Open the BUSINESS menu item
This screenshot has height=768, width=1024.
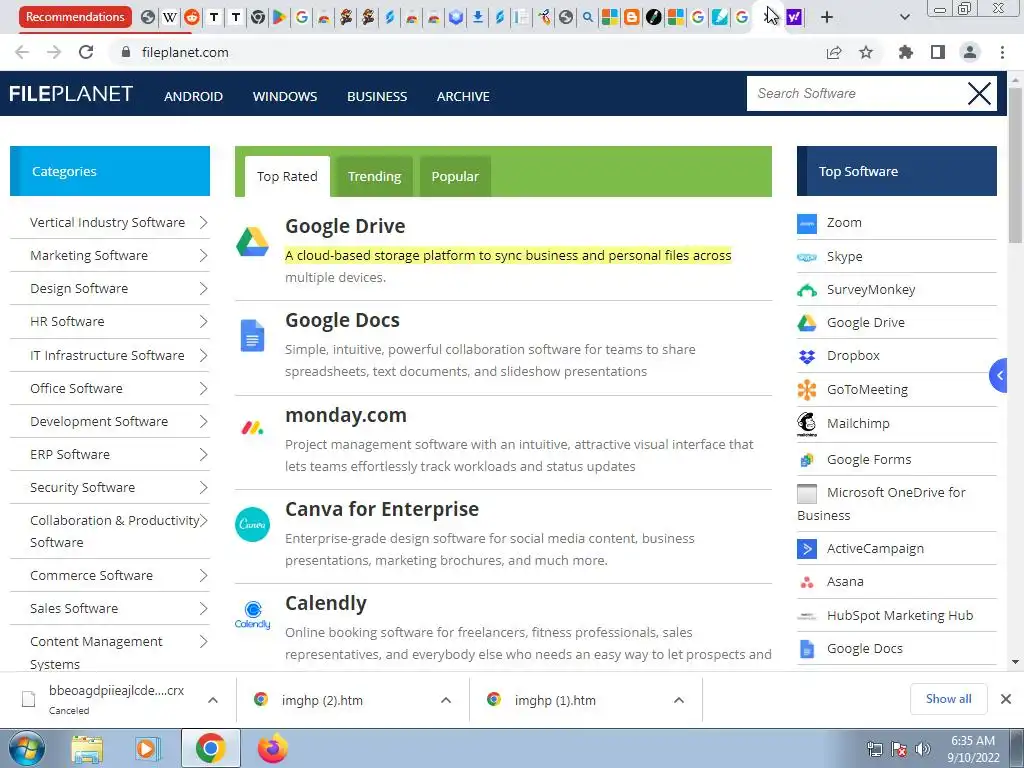(x=377, y=97)
